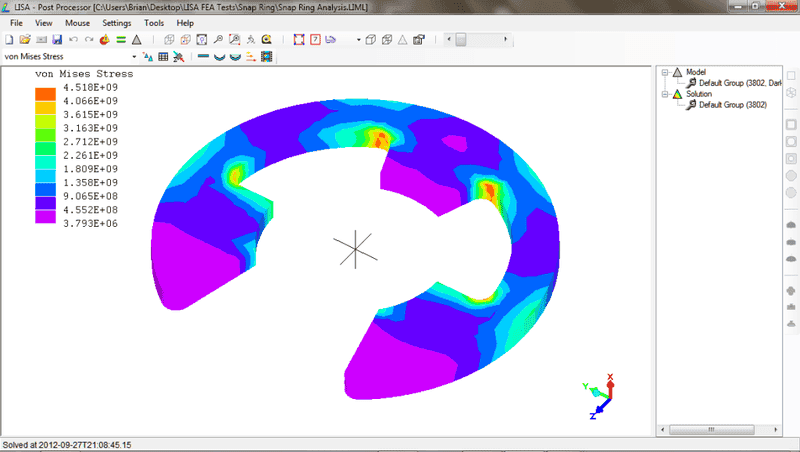This screenshot has width=800, height=452.
Task: Click the single wireframe cube icon
Action: (371, 40)
